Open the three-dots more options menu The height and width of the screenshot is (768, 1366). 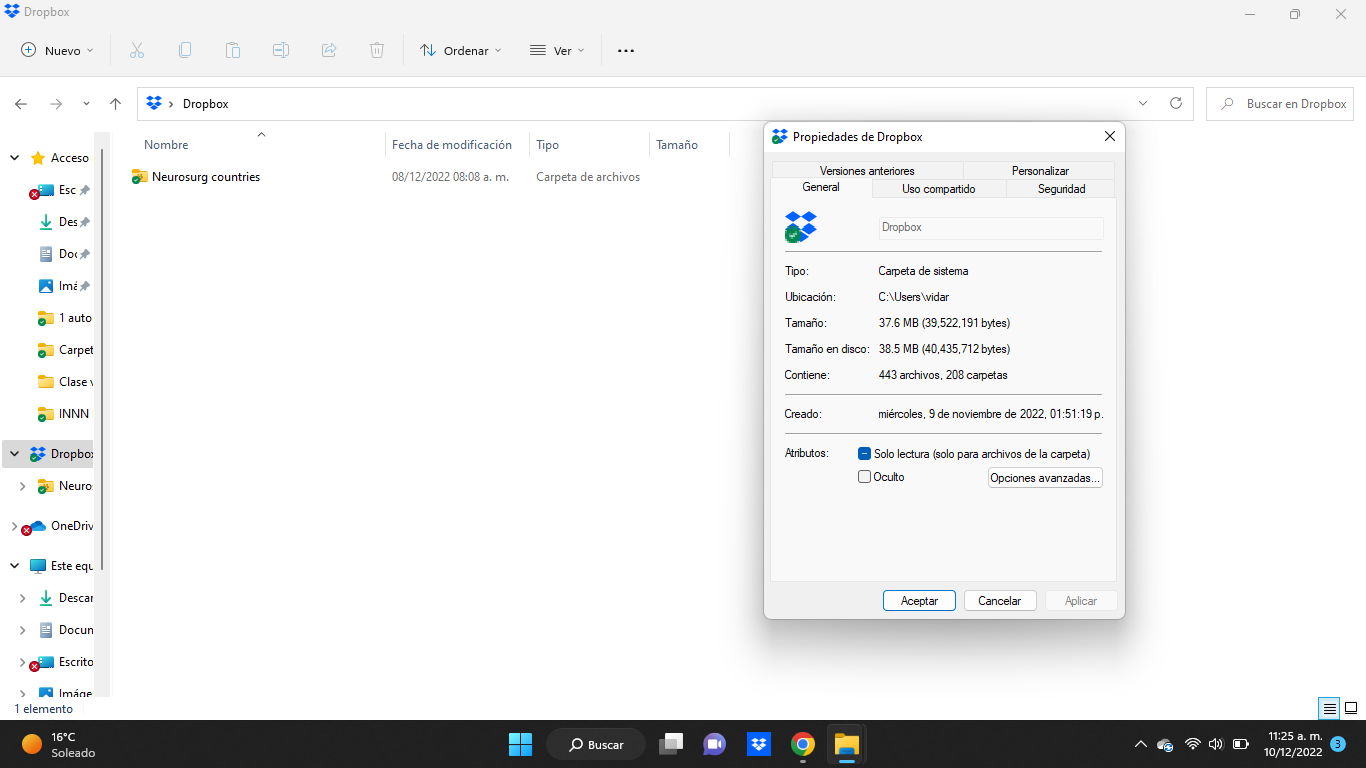(x=626, y=50)
